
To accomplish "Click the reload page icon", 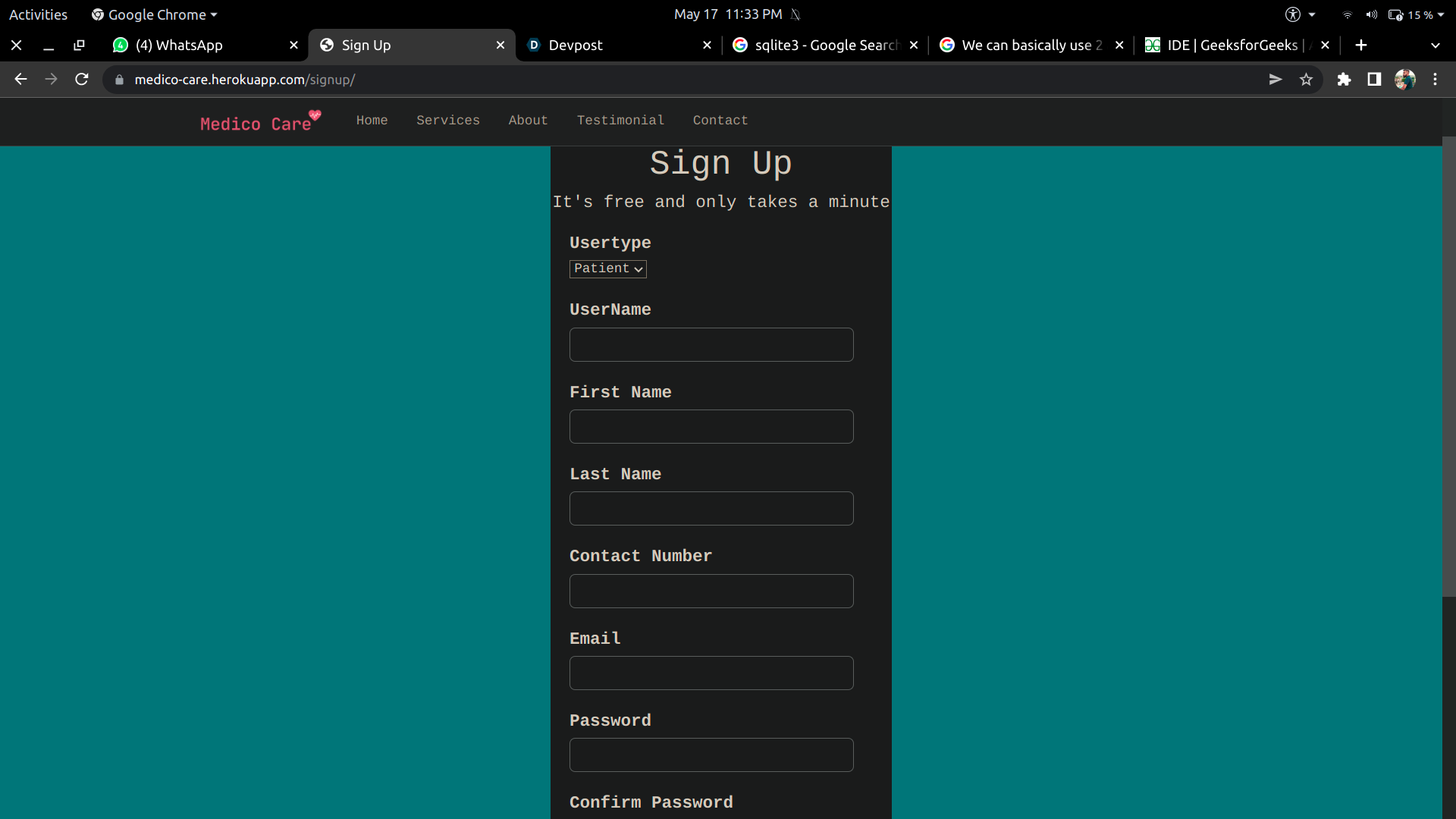I will coord(82,80).
